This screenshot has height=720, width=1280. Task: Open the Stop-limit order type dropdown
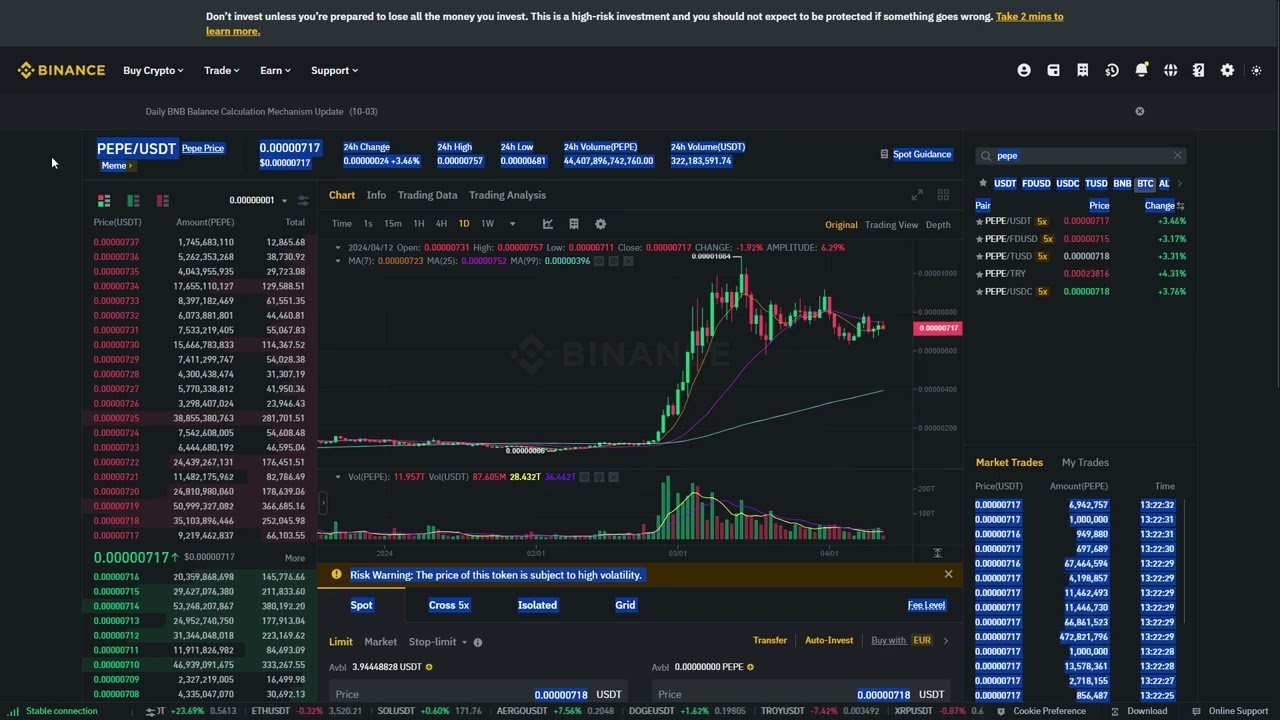[437, 641]
